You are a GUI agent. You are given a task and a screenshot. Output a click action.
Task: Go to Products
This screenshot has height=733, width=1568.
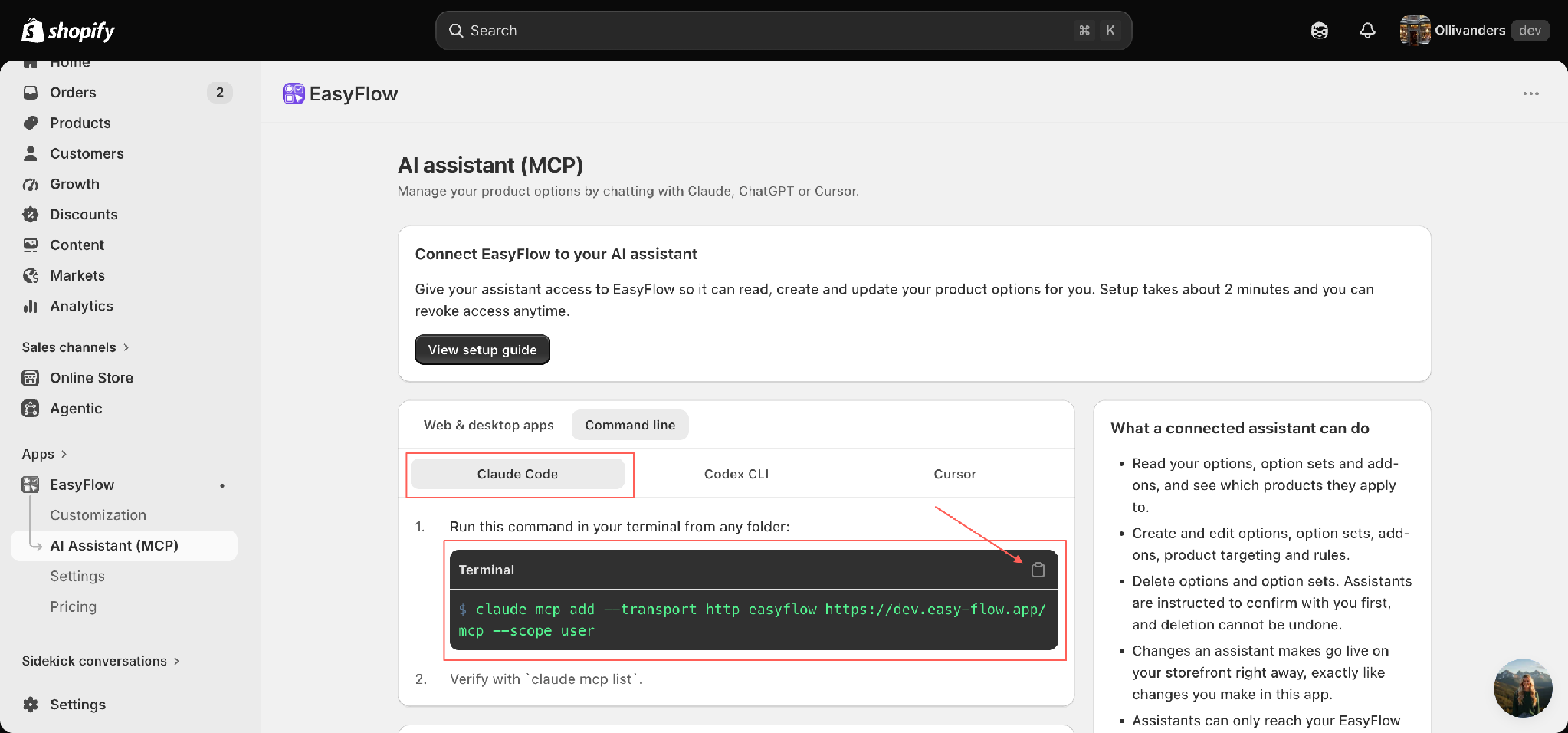[x=80, y=123]
